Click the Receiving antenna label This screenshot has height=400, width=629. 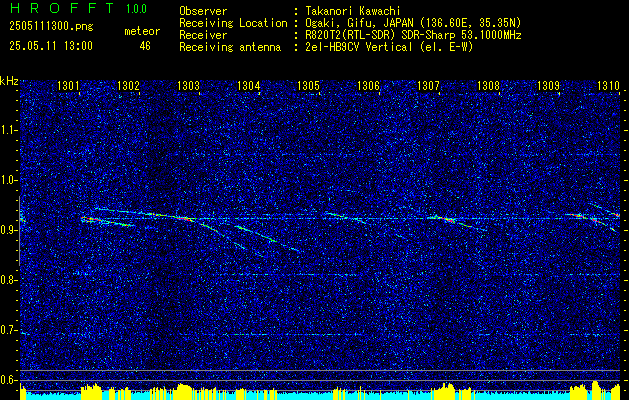tap(230, 47)
